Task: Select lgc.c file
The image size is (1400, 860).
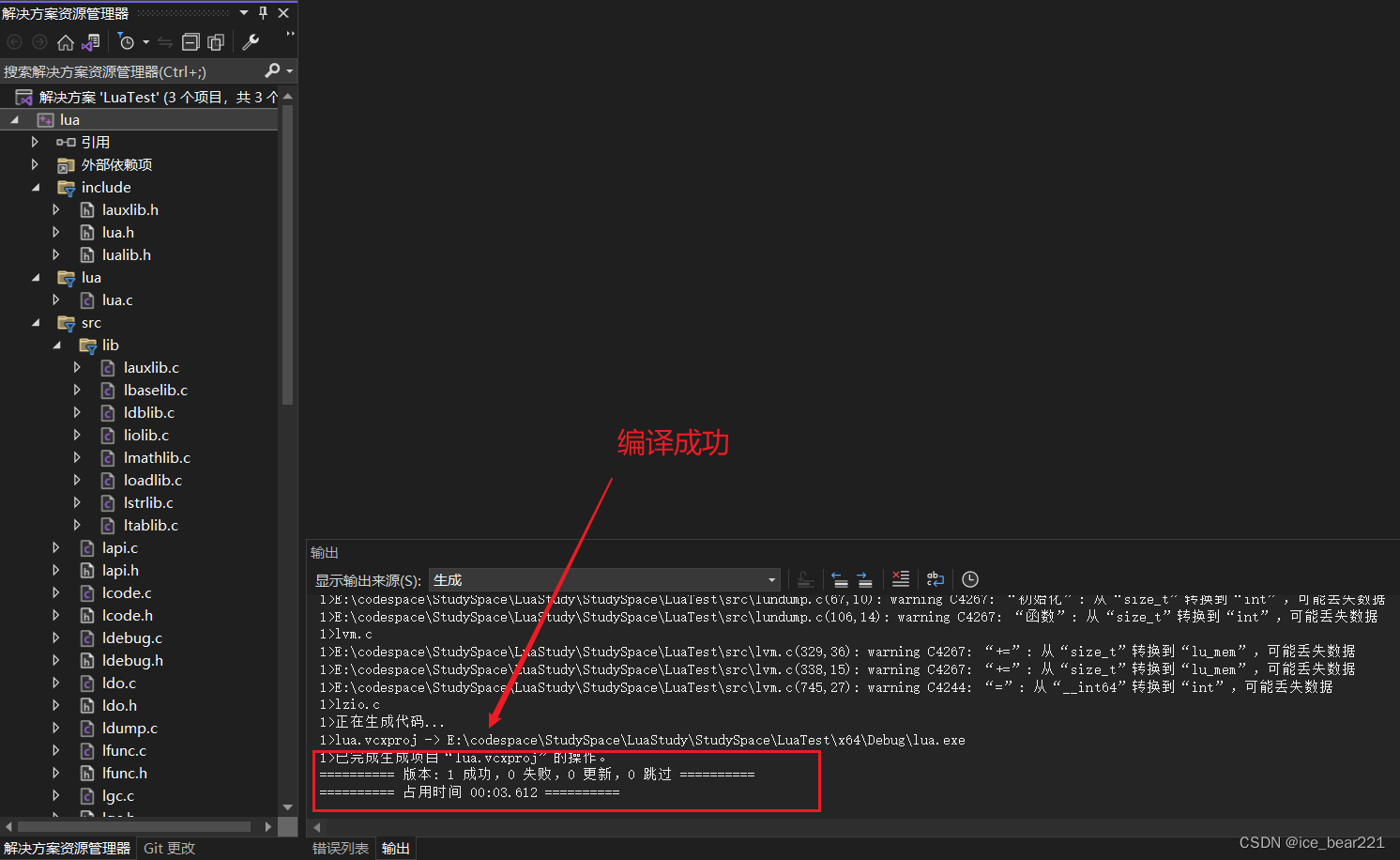Action: [x=118, y=796]
